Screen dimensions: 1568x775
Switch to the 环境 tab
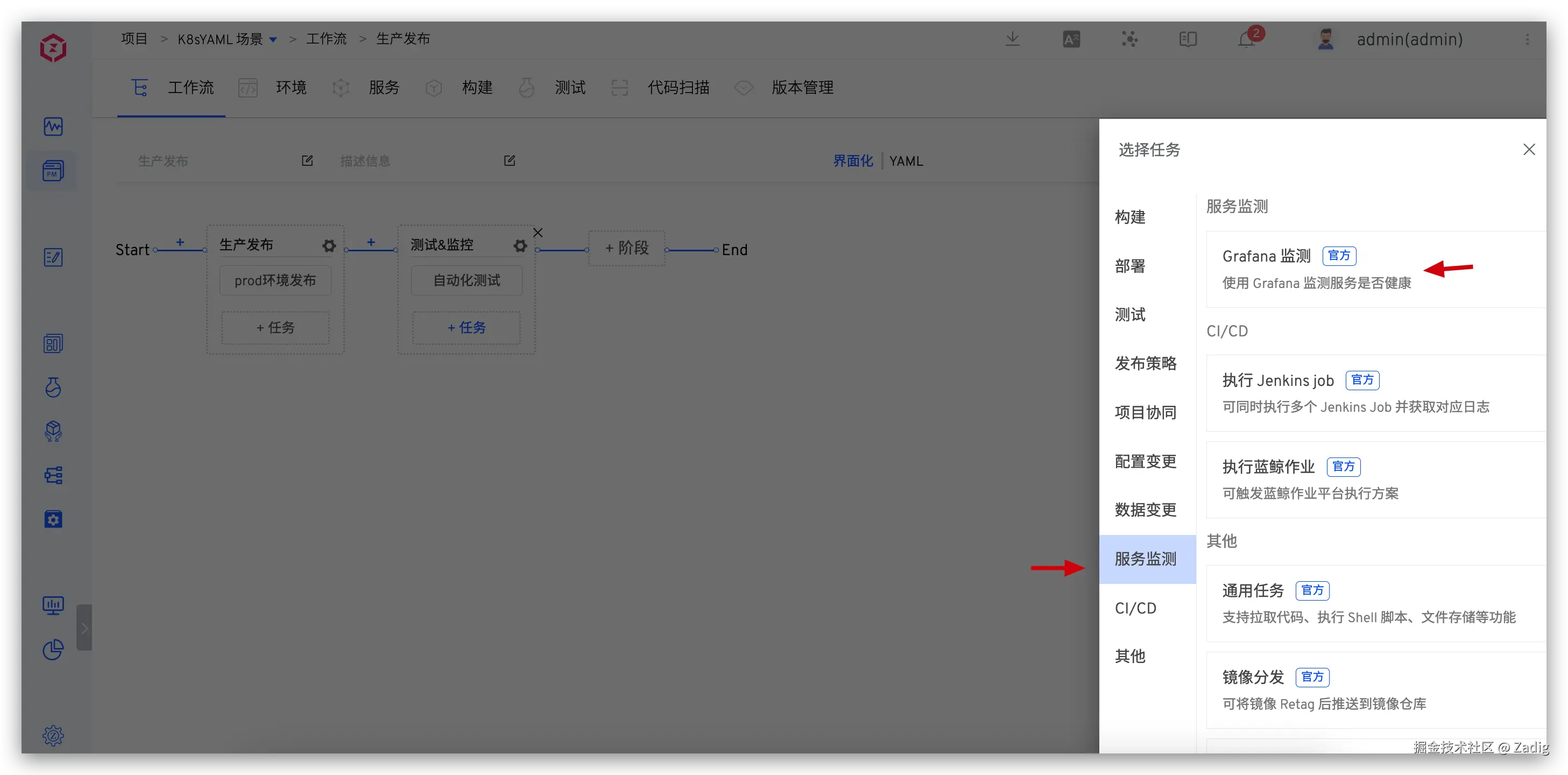tap(291, 88)
